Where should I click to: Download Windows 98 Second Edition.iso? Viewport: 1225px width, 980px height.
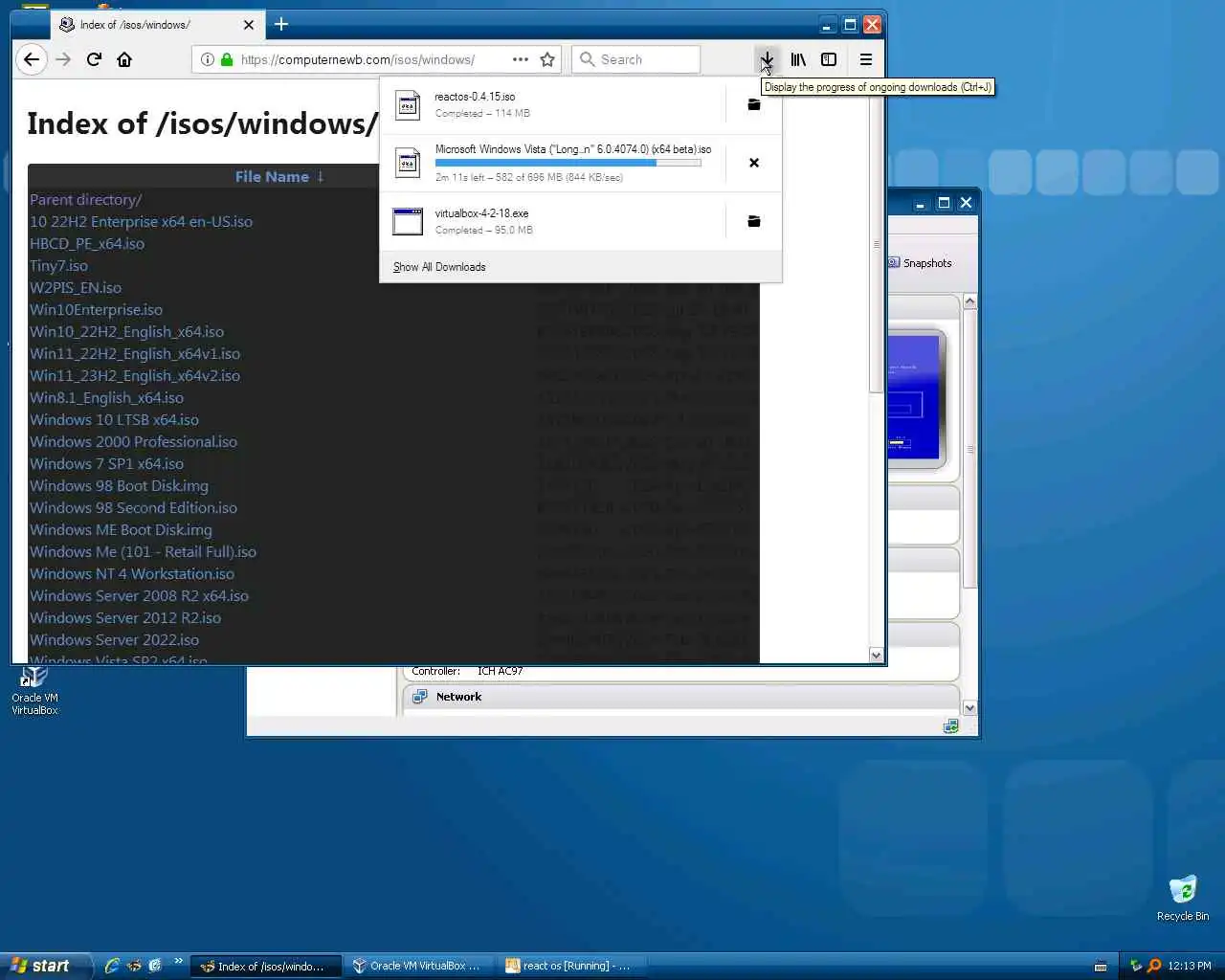[133, 507]
